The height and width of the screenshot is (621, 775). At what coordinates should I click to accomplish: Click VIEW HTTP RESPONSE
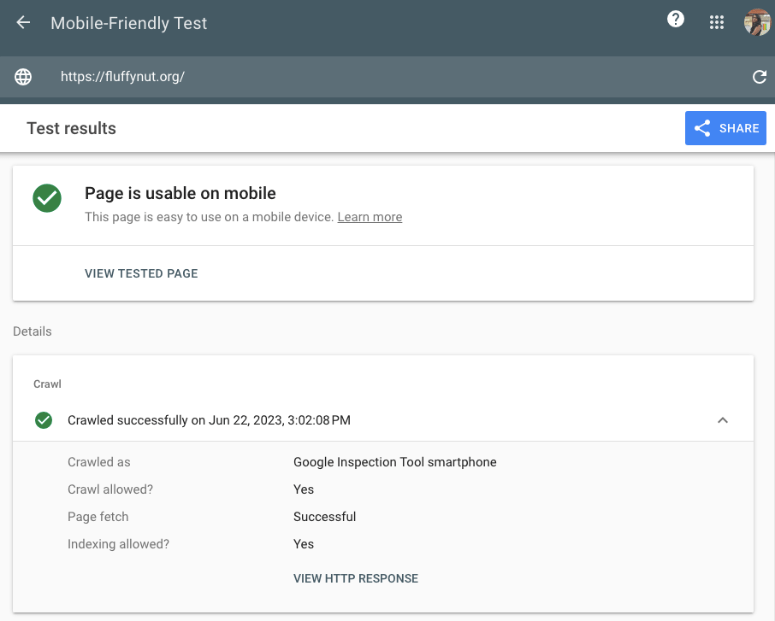[x=356, y=578]
